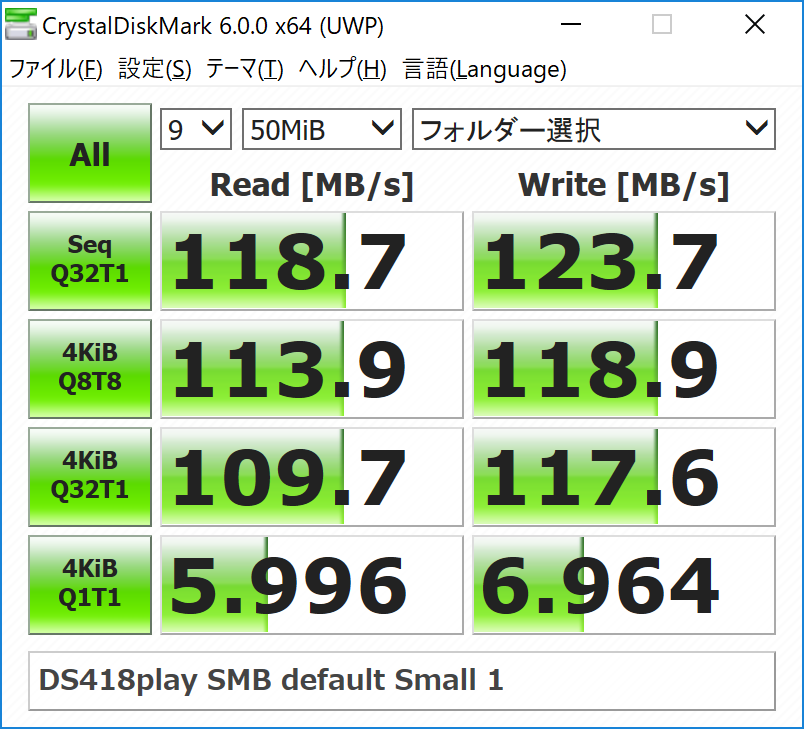The image size is (804, 729).
Task: Run all benchmarks with the All button
Action: [x=90, y=153]
